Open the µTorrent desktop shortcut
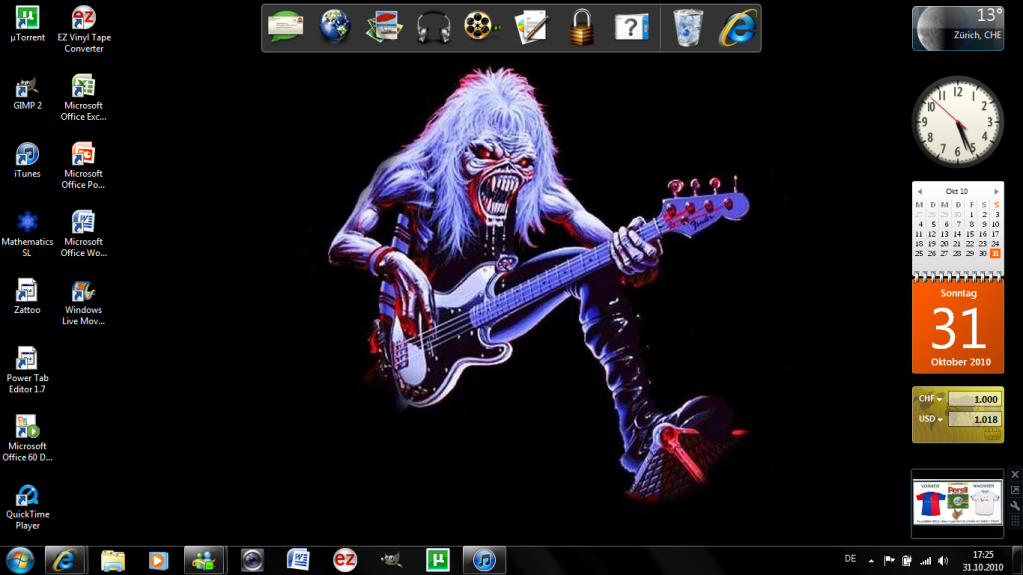This screenshot has height=575, width=1023. 27,24
